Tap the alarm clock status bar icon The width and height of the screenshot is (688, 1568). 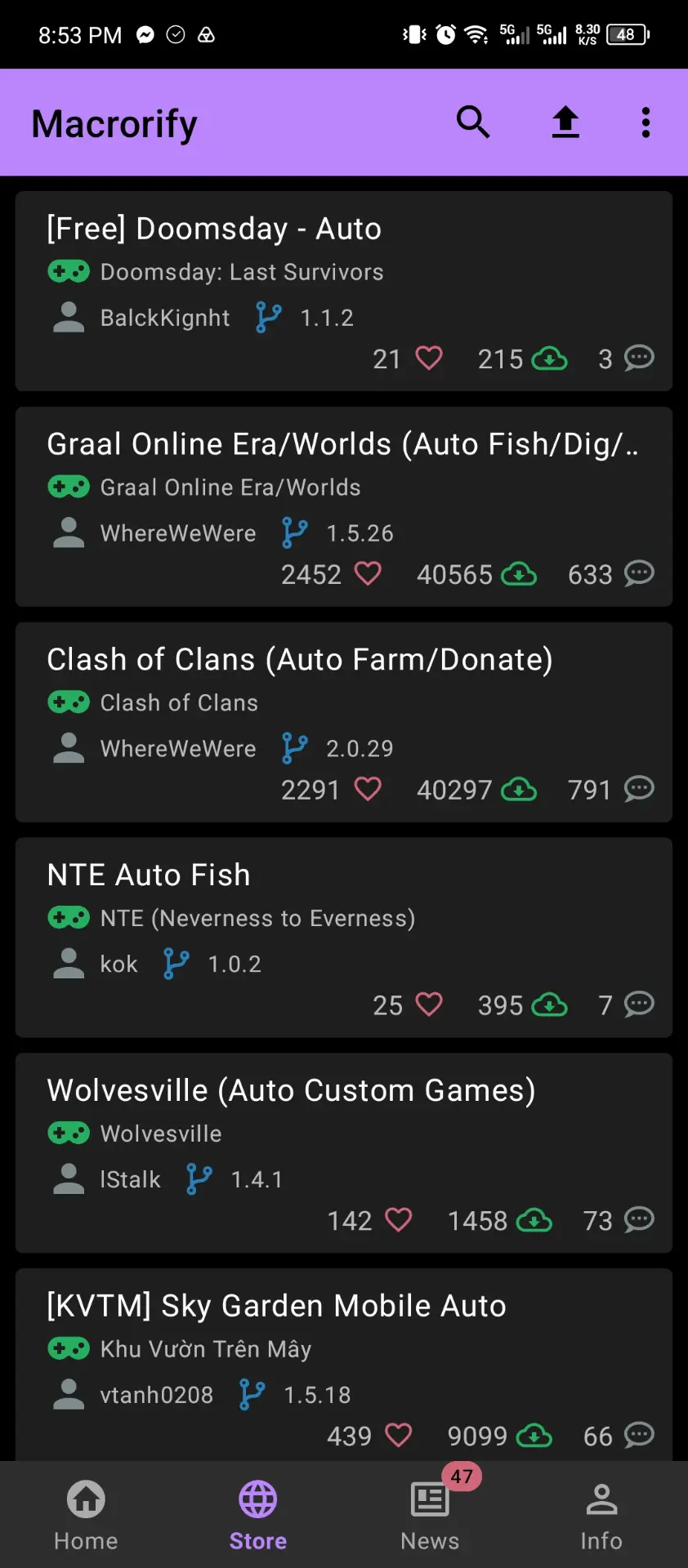[445, 34]
